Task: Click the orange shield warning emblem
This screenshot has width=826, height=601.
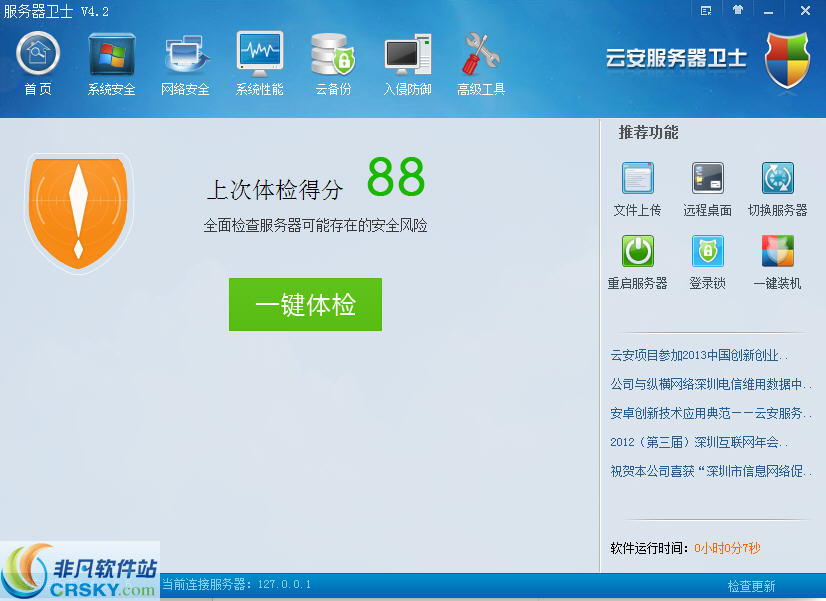Action: click(x=78, y=213)
